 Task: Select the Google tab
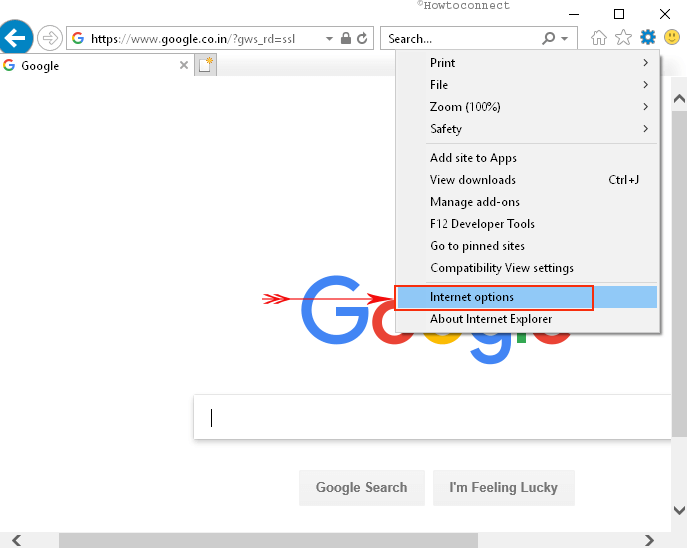96,65
